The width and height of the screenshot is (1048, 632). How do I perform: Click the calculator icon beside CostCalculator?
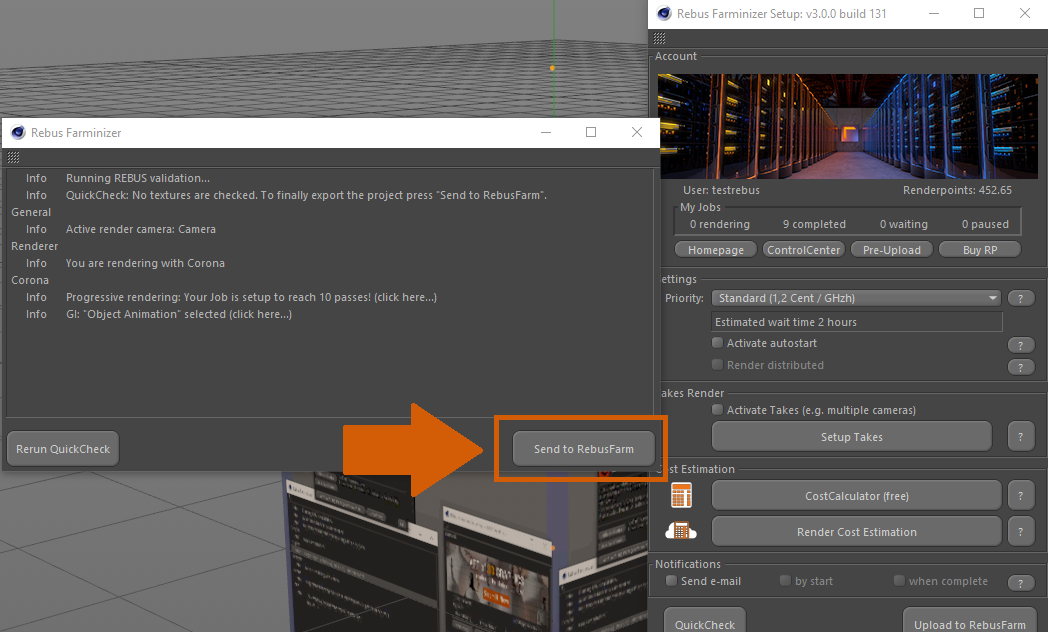[x=681, y=496]
